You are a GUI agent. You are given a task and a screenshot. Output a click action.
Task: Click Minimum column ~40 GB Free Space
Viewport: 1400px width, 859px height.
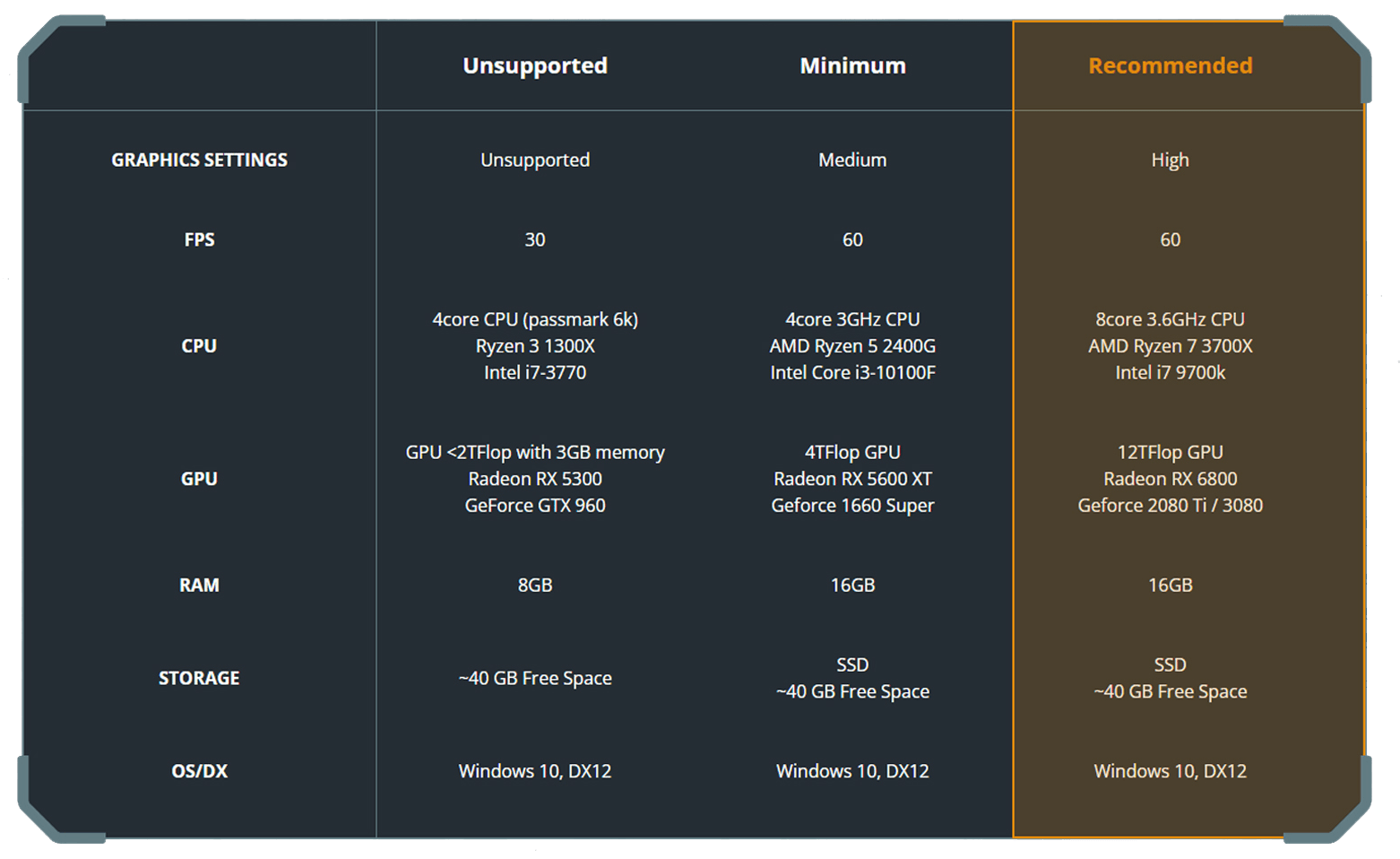[852, 692]
